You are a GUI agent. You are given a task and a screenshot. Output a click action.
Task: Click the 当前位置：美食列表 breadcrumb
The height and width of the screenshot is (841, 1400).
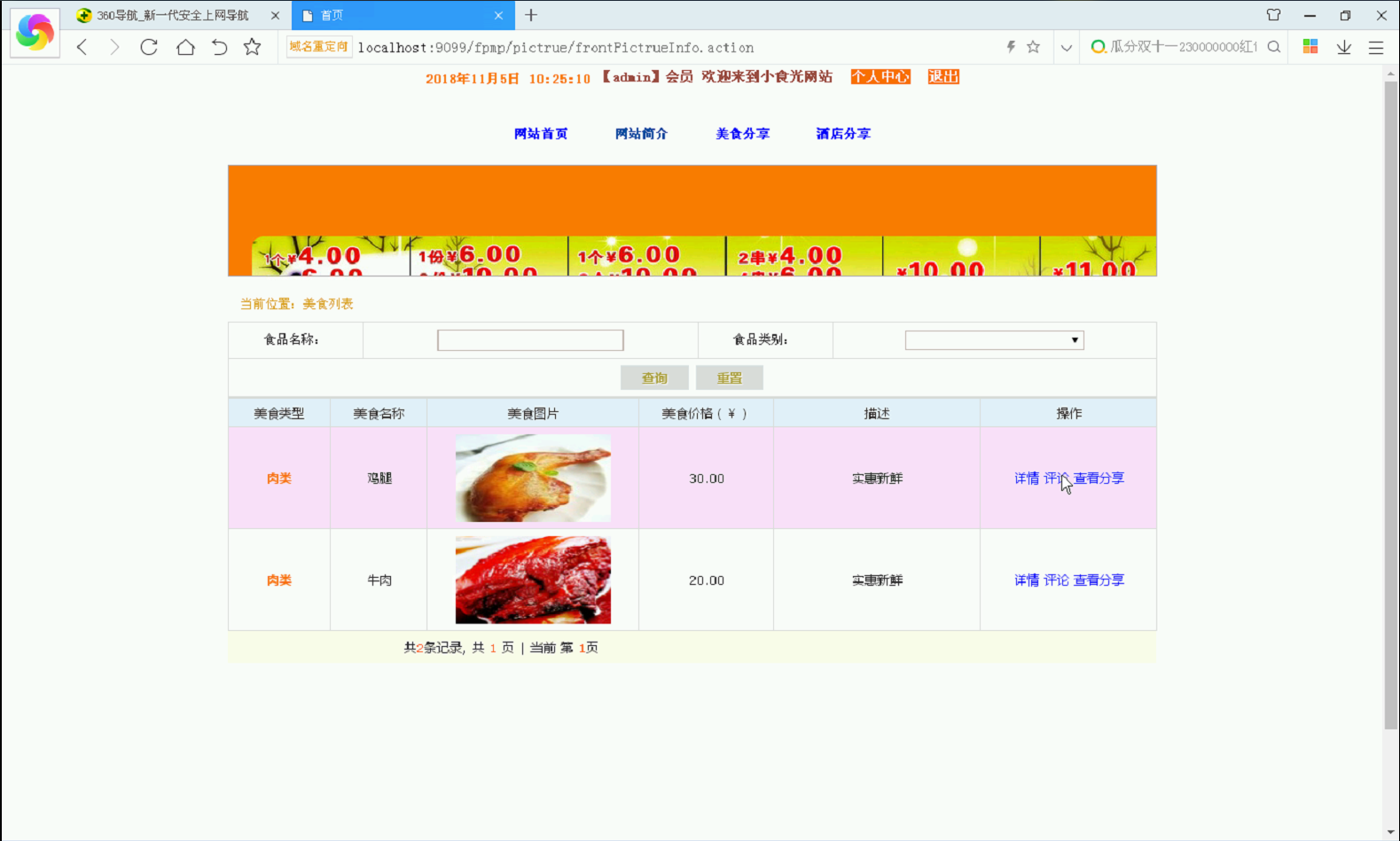(x=297, y=304)
